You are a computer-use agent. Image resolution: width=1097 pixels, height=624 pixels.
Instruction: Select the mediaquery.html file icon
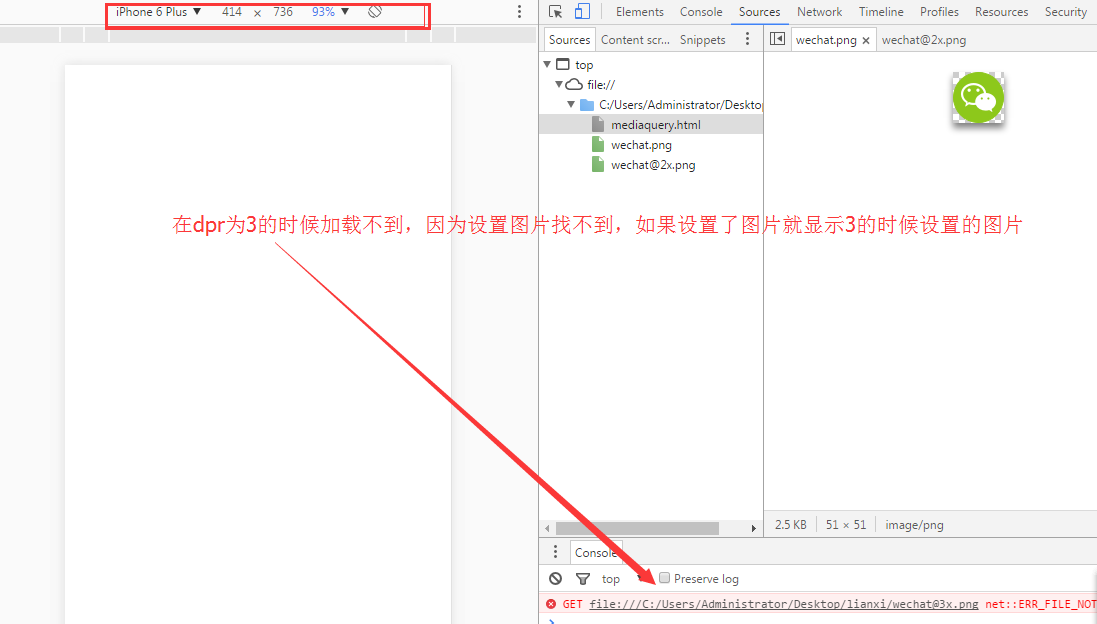click(x=597, y=125)
